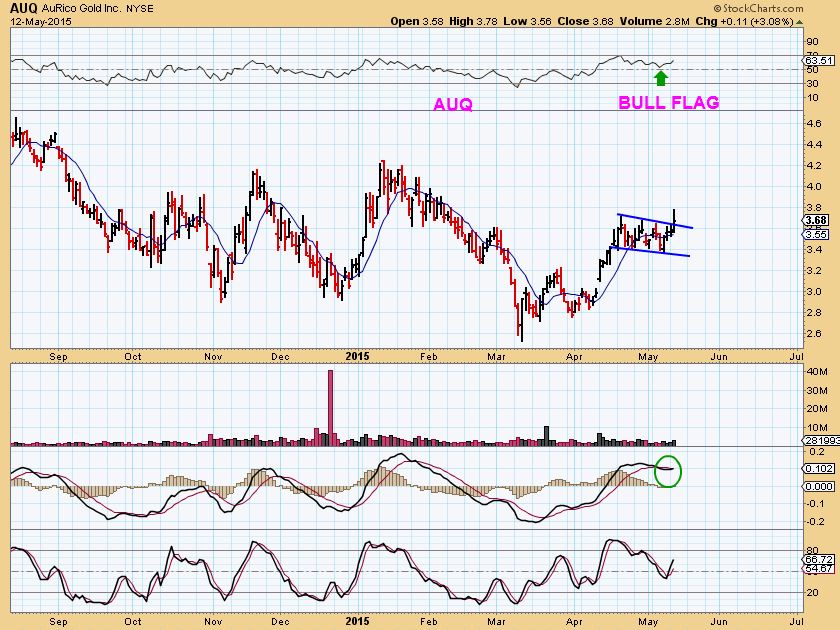Click the Open 3.58 value in the header
Screen dimensions: 840x630
tap(417, 21)
